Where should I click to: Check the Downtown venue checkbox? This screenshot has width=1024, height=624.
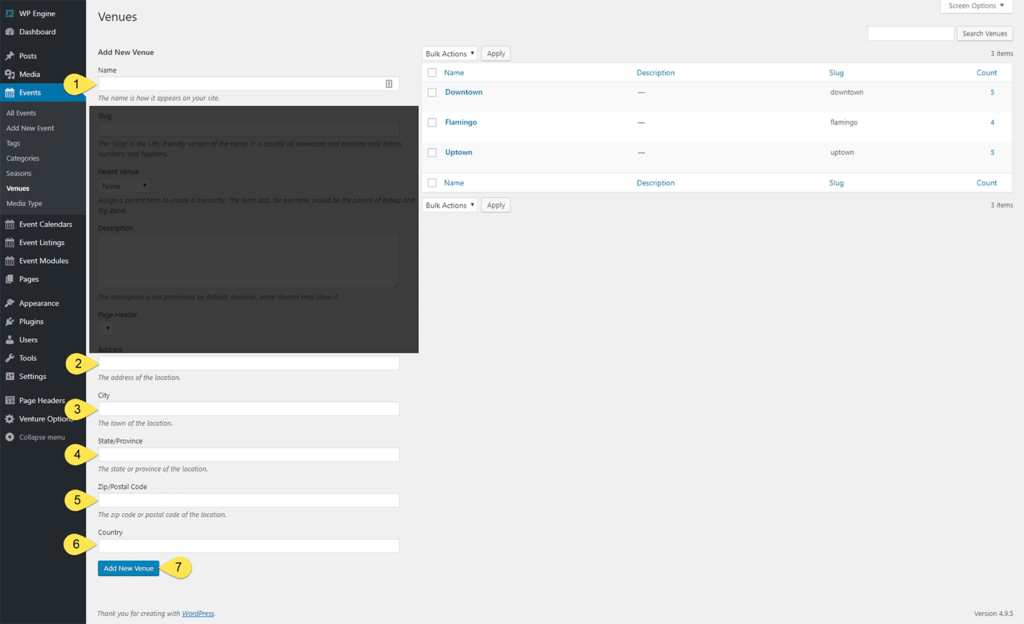432,92
